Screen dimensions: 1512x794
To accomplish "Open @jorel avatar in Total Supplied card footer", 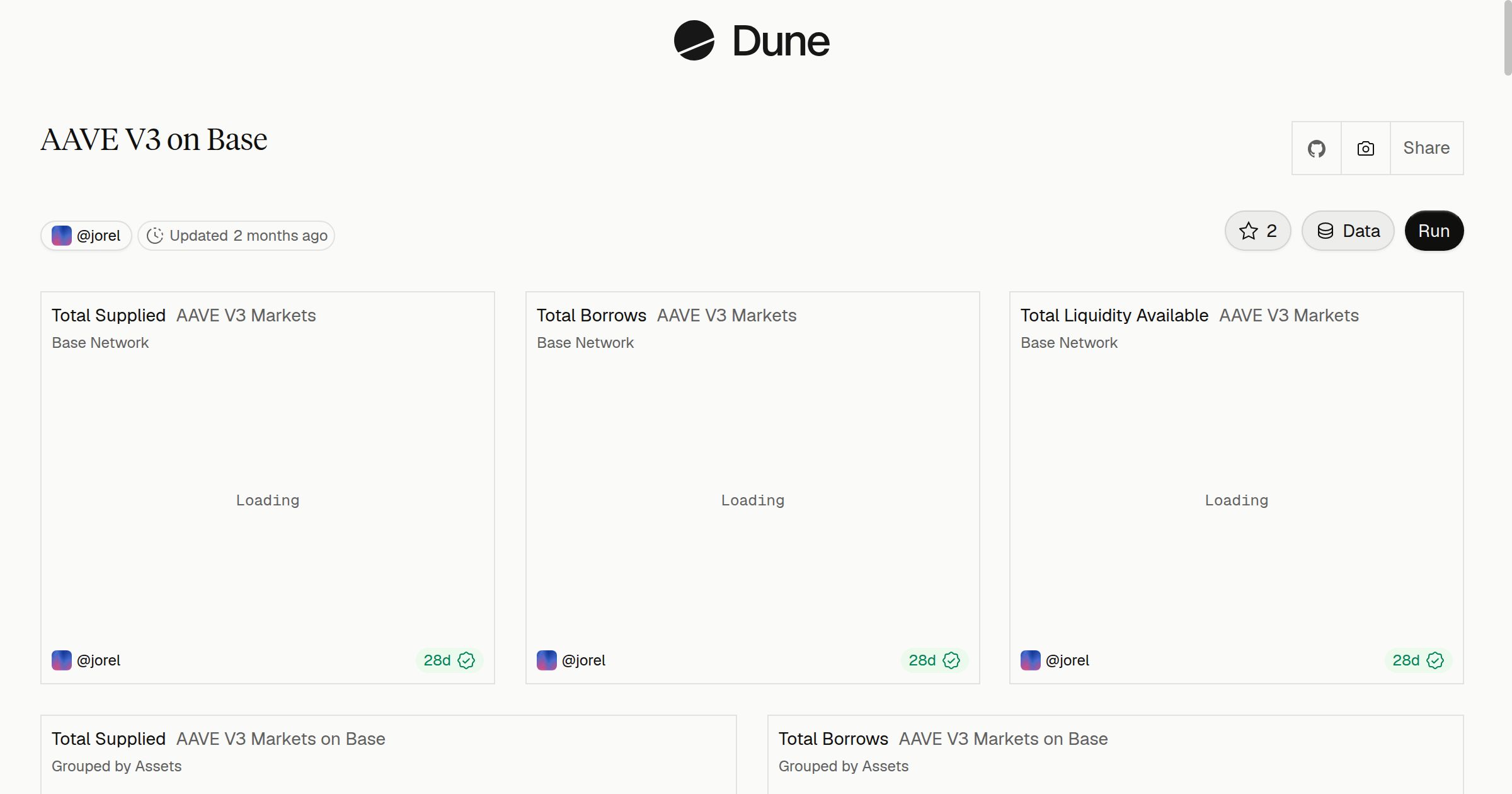I will (x=62, y=660).
